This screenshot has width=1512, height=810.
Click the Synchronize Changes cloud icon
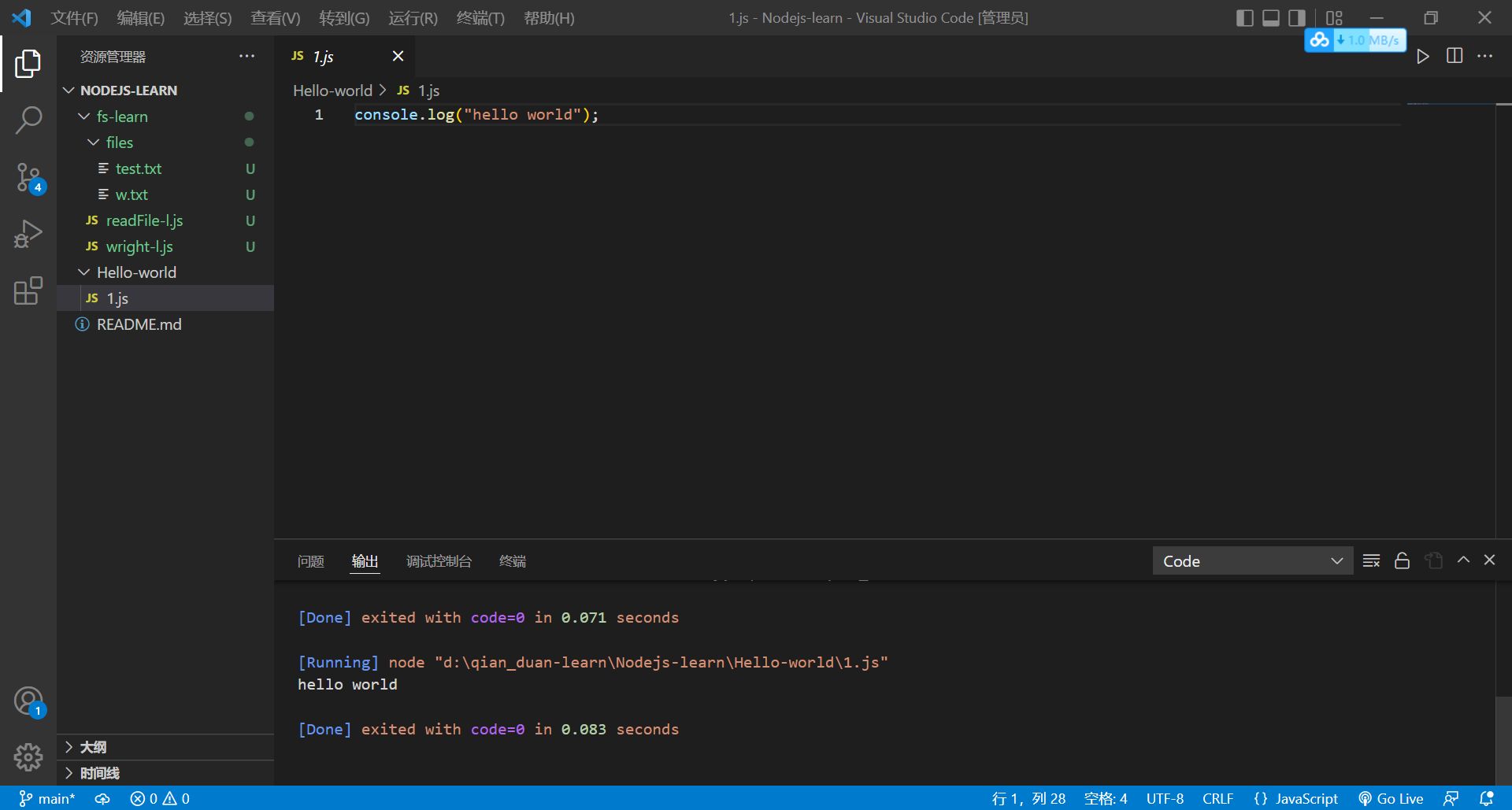tap(102, 798)
